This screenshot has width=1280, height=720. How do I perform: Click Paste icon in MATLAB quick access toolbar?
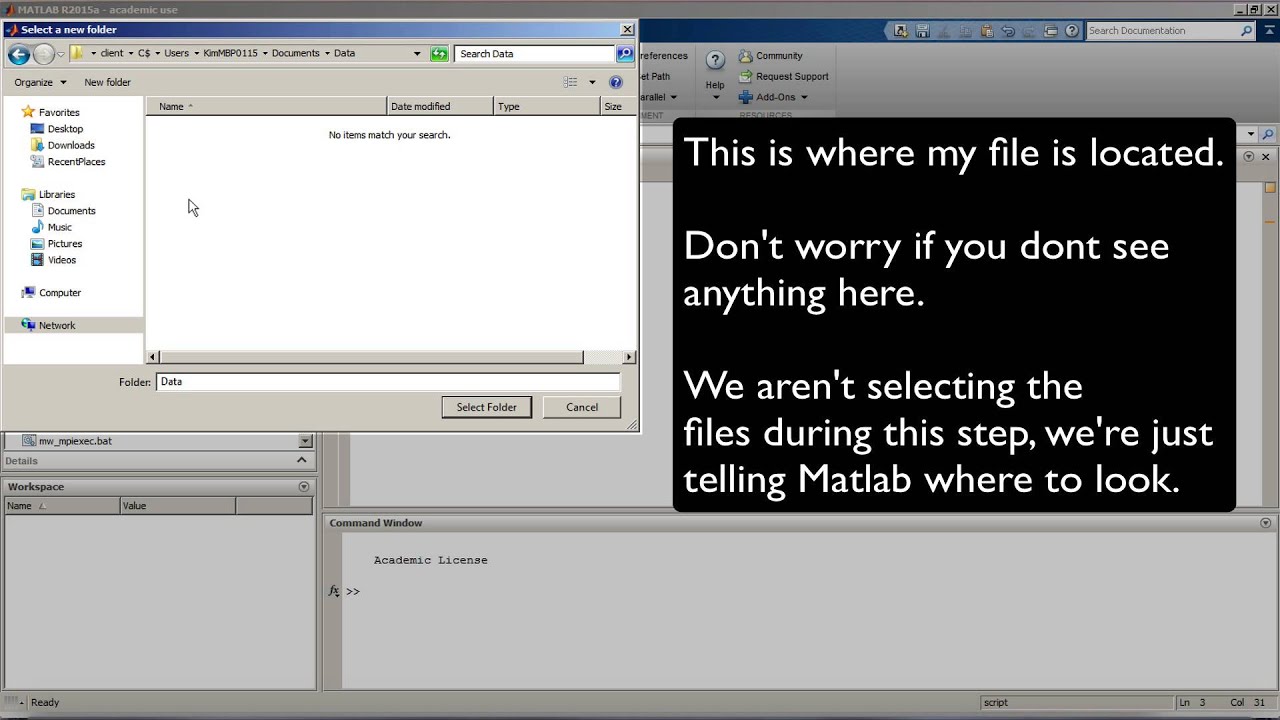(986, 31)
